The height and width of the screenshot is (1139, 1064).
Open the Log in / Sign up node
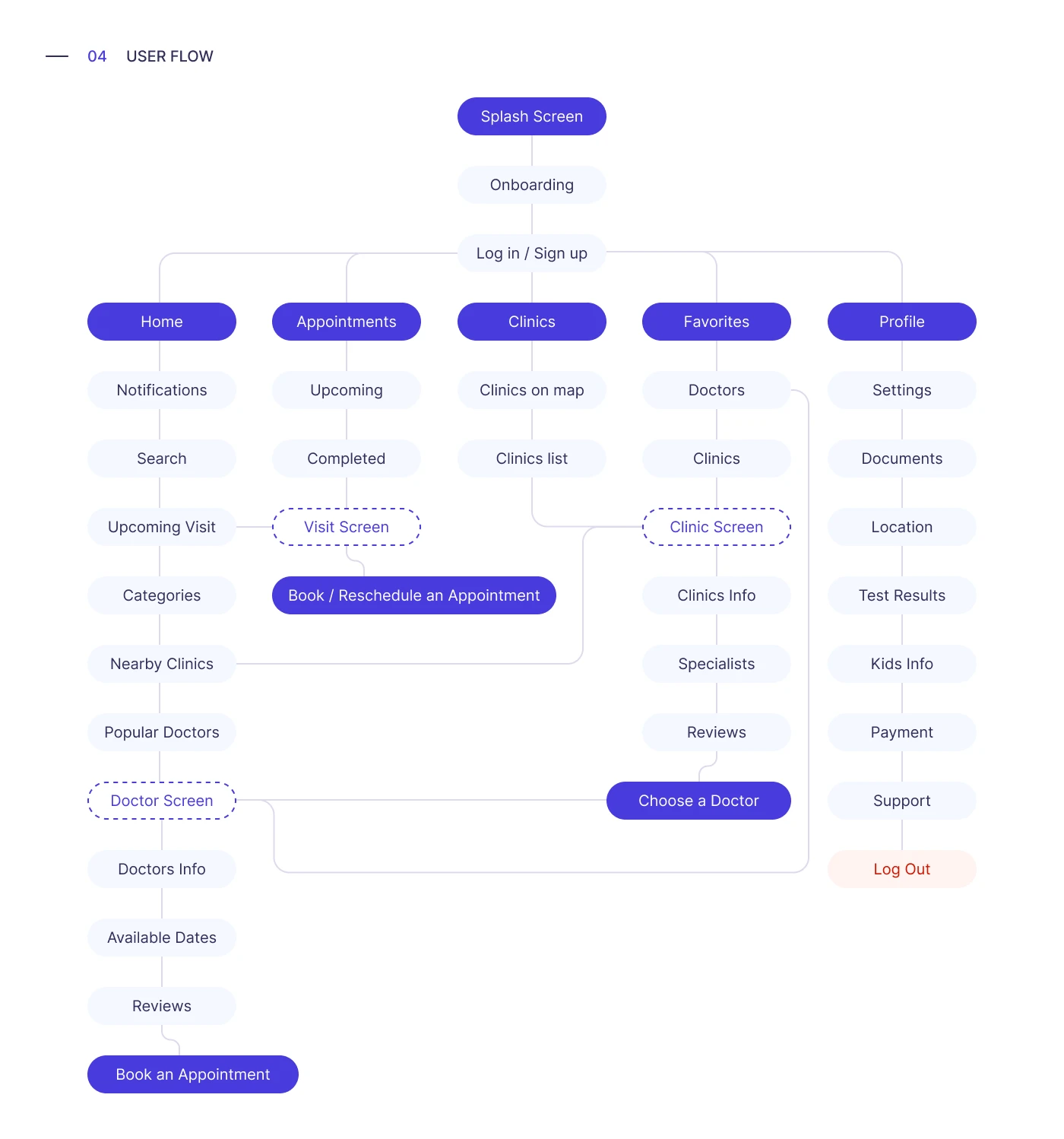click(x=531, y=253)
